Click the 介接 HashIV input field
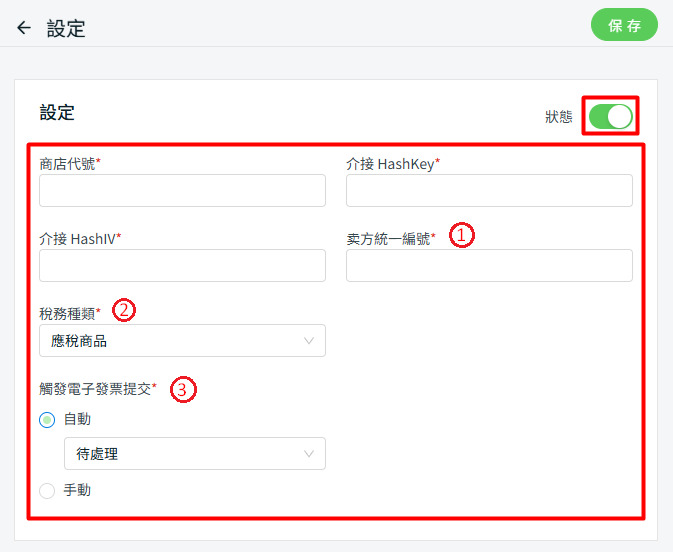Image resolution: width=673 pixels, height=552 pixels. [182, 265]
